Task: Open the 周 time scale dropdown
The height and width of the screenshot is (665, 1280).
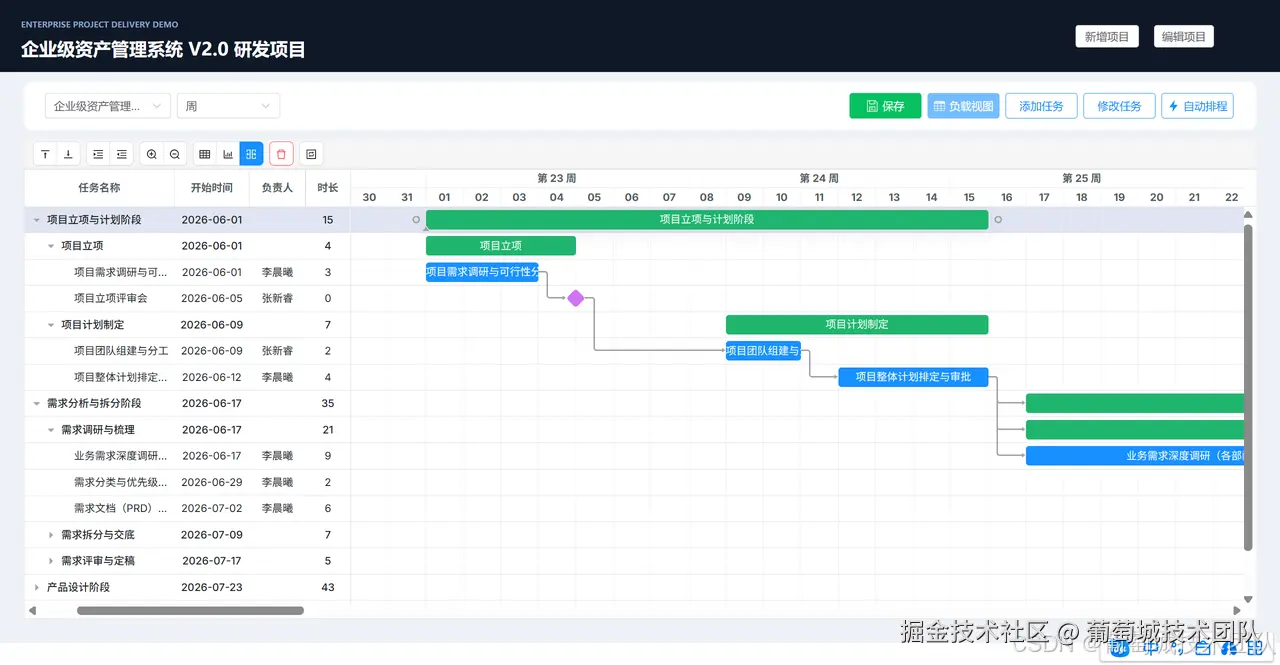Action: 228,106
